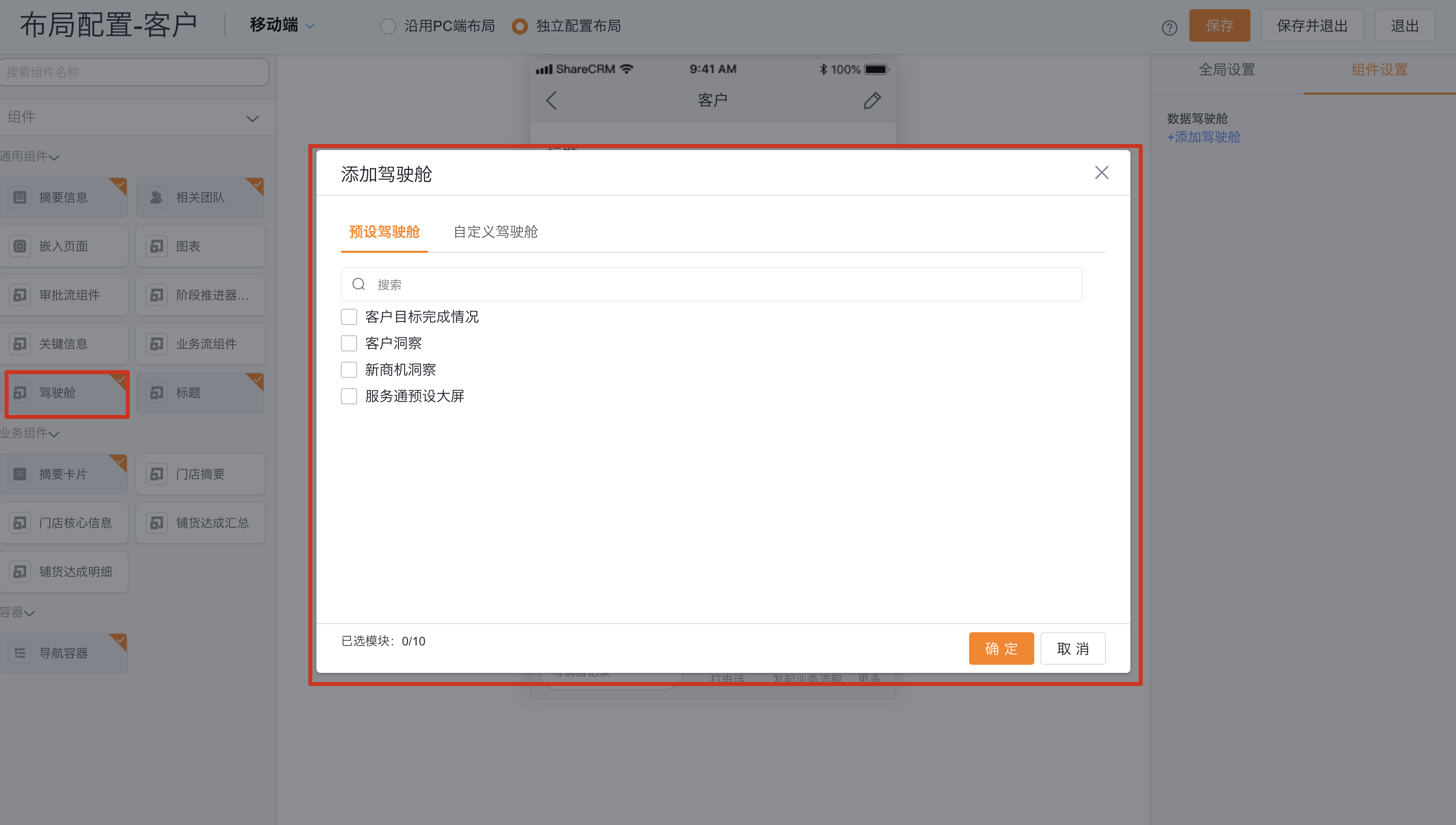This screenshot has height=825, width=1456.
Task: Click the 确定 button
Action: click(x=1001, y=648)
